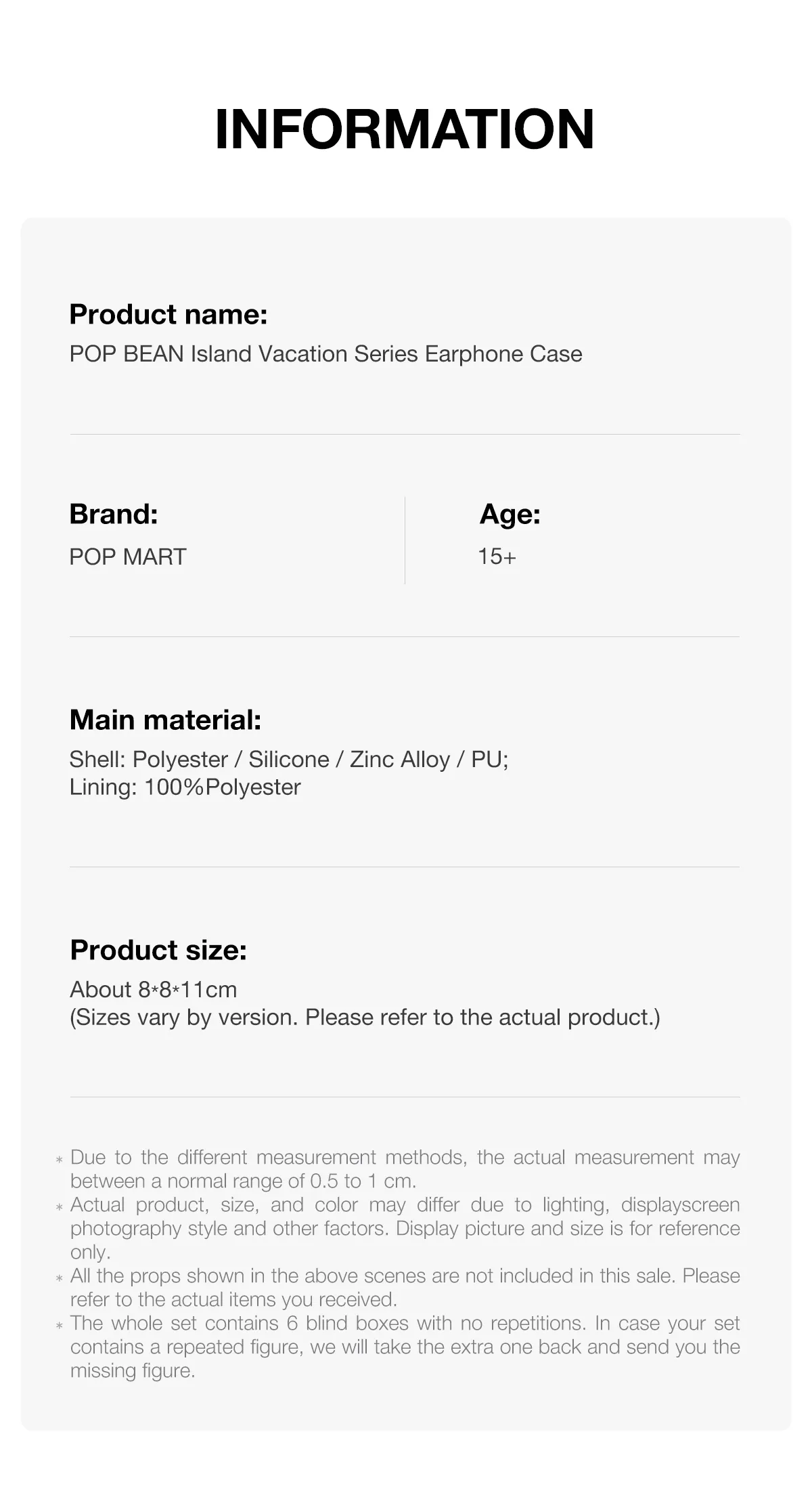The height and width of the screenshot is (1501, 812).
Task: Select the Main material heading
Action: (x=165, y=720)
